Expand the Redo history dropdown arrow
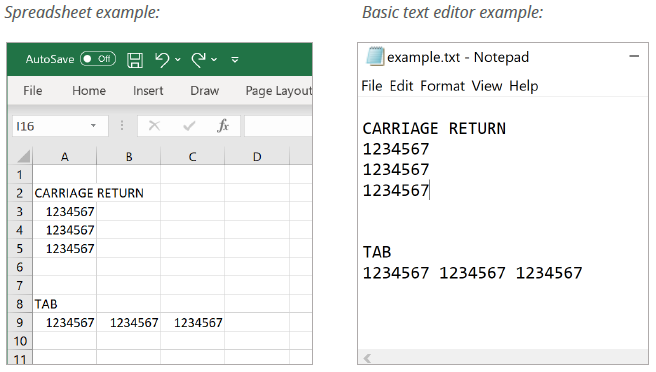656x372 pixels. click(x=214, y=60)
